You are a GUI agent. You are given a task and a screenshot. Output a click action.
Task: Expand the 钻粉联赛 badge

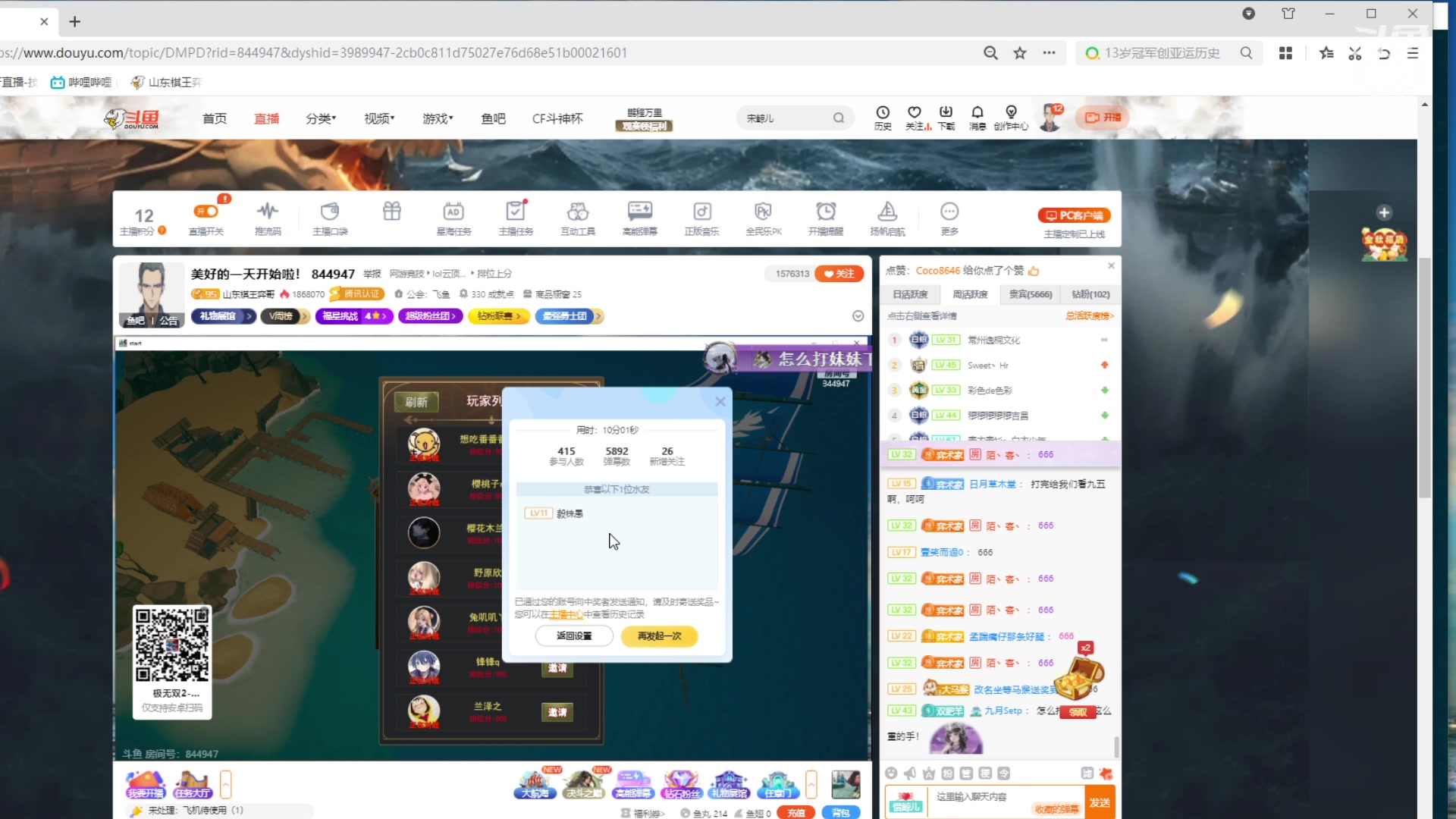pyautogui.click(x=498, y=316)
